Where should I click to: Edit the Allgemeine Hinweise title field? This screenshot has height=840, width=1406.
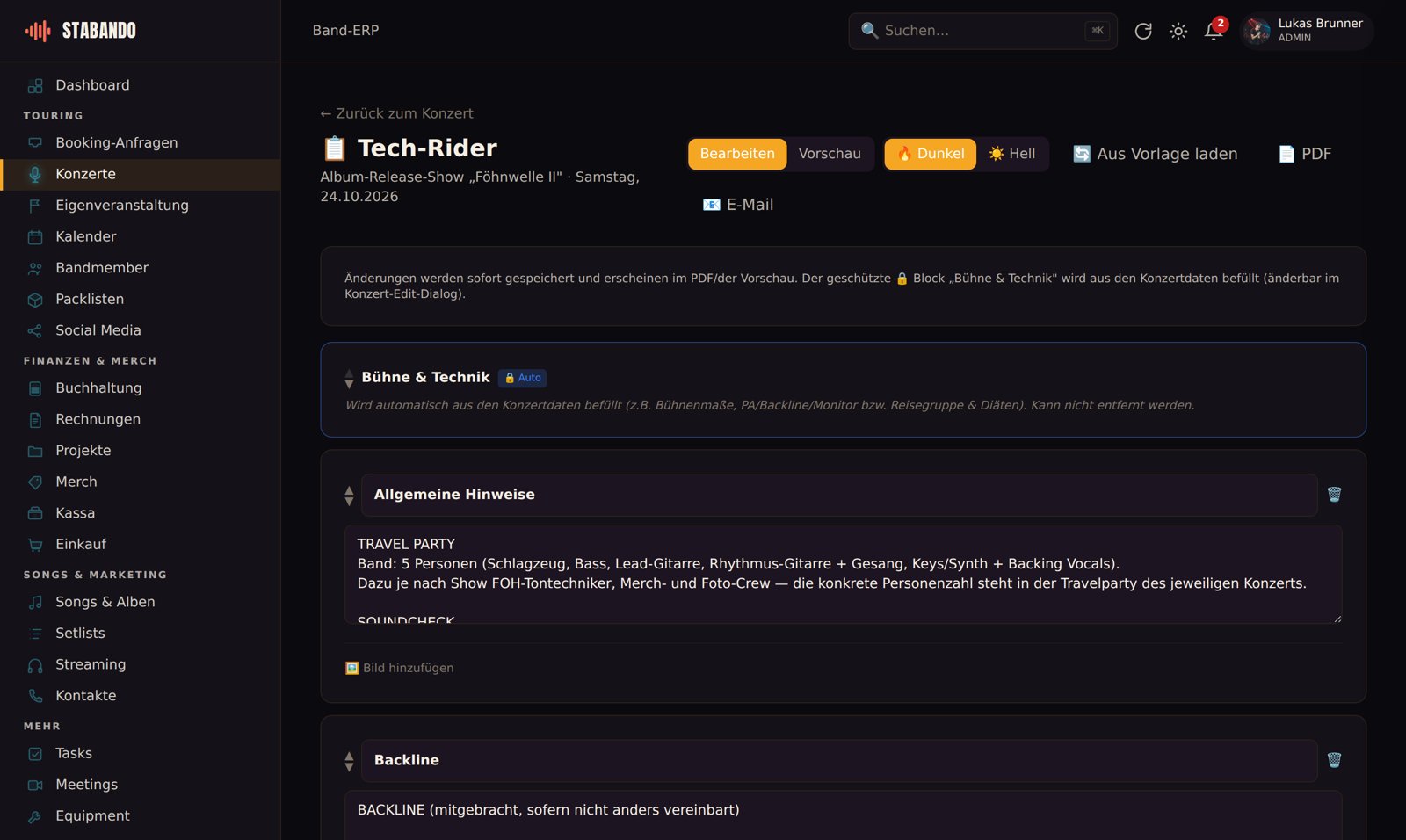click(x=838, y=495)
